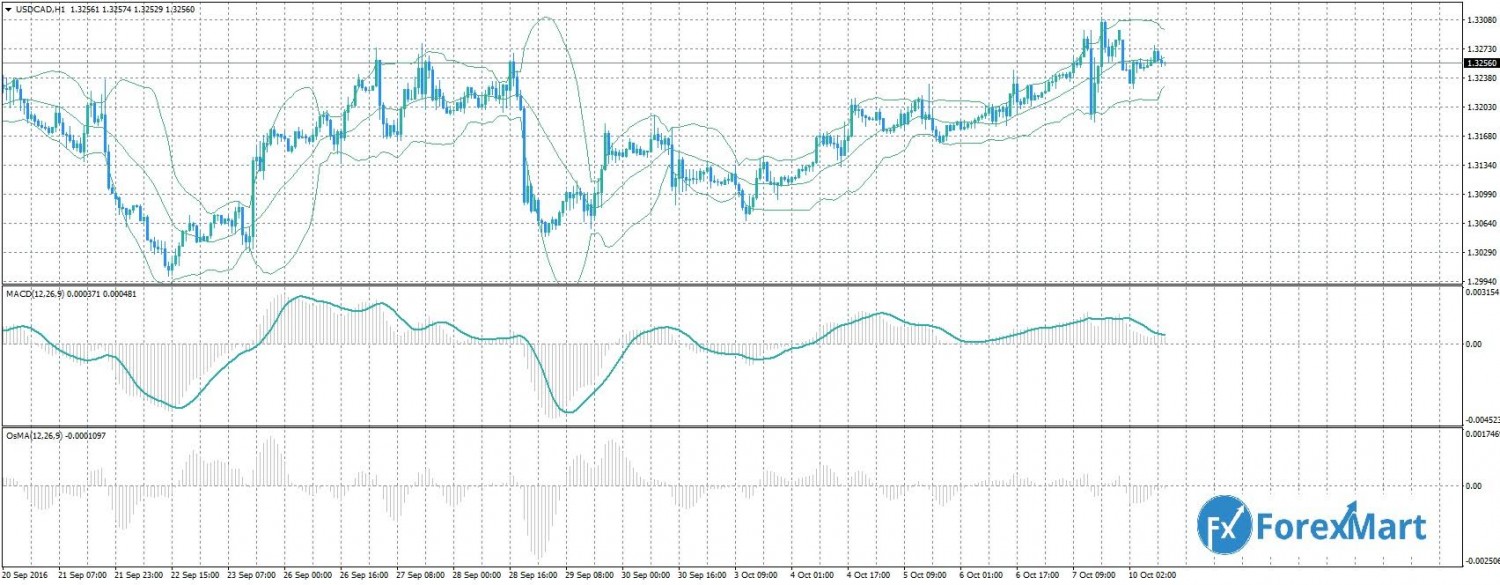The image size is (1500, 585).
Task: Select the current price tag 1.32560
Action: [1481, 63]
